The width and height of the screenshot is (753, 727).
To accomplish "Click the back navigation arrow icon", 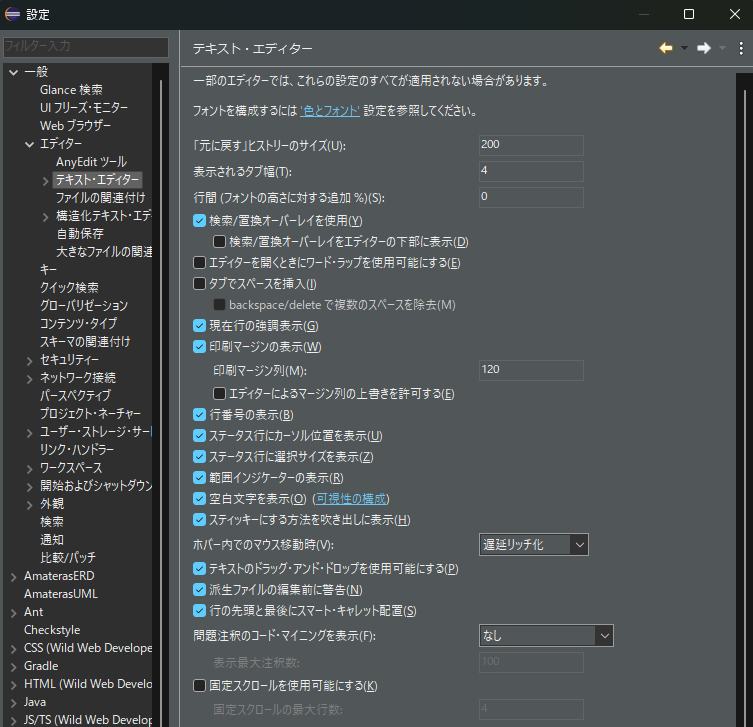I will [x=666, y=48].
